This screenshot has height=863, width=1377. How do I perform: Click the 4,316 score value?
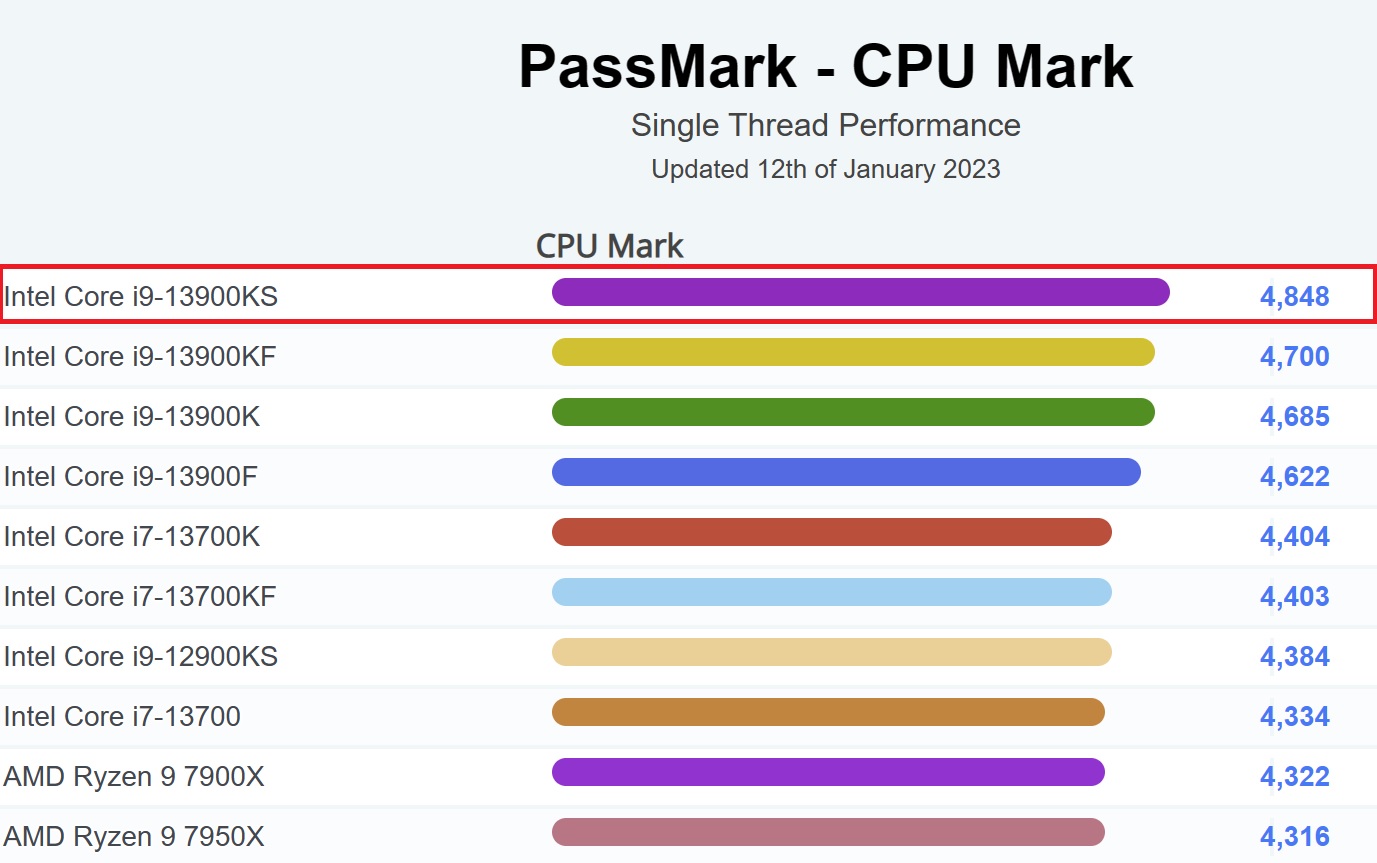click(1295, 837)
